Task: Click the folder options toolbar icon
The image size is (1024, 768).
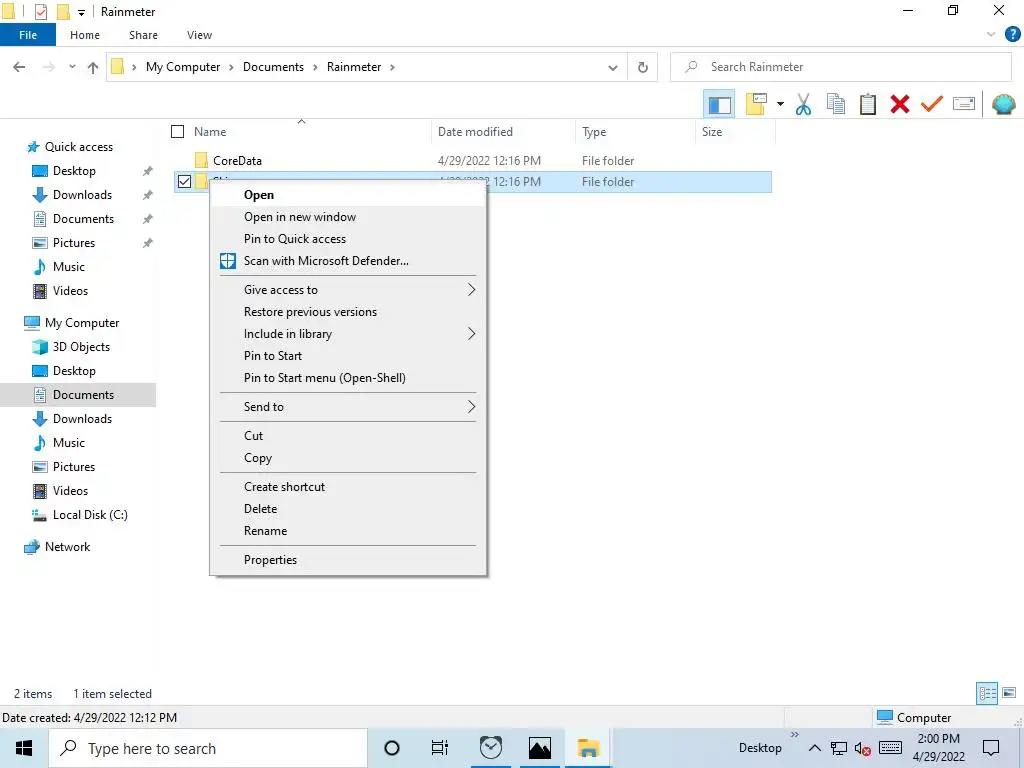Action: tap(756, 104)
